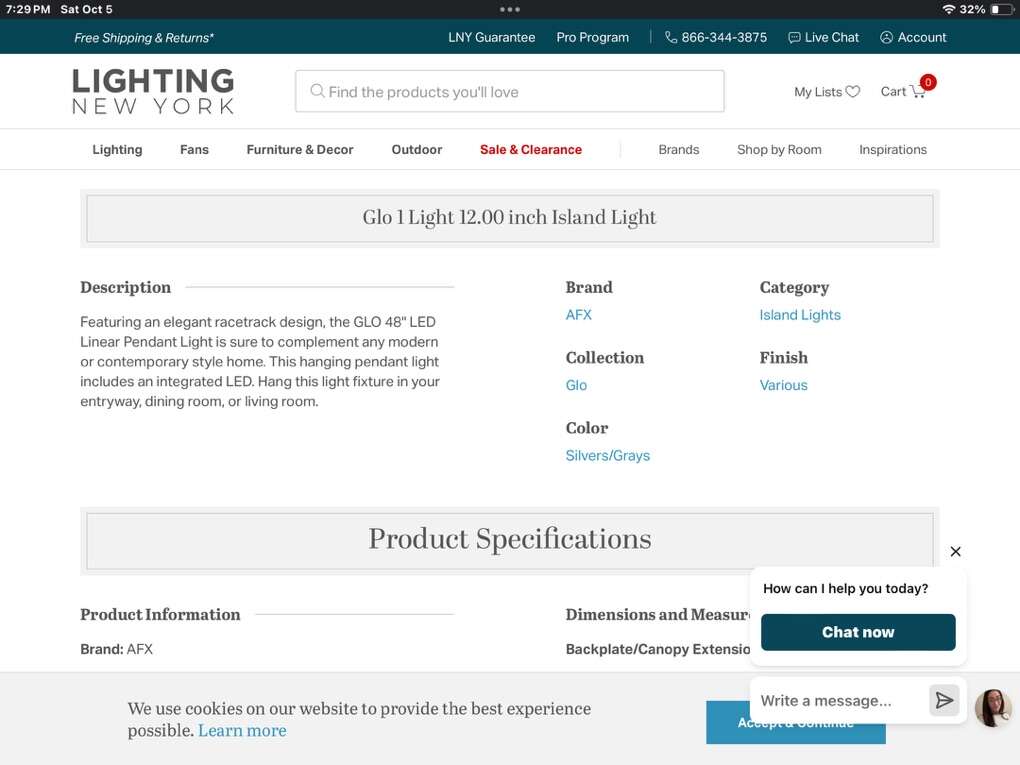Viewport: 1020px width, 765px height.
Task: Start Live Chat from top bar
Action: (x=823, y=37)
